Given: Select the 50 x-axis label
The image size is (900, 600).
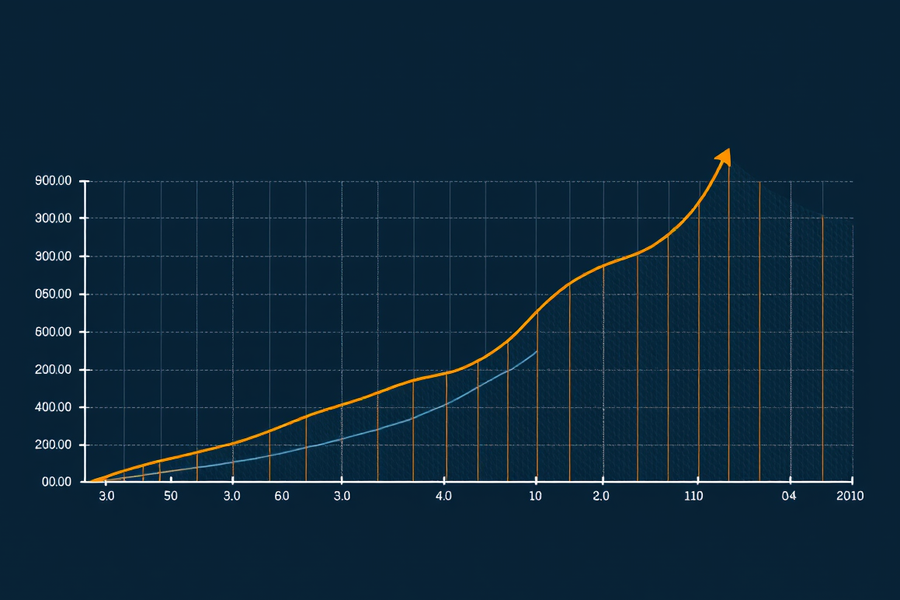Looking at the screenshot, I should (170, 496).
